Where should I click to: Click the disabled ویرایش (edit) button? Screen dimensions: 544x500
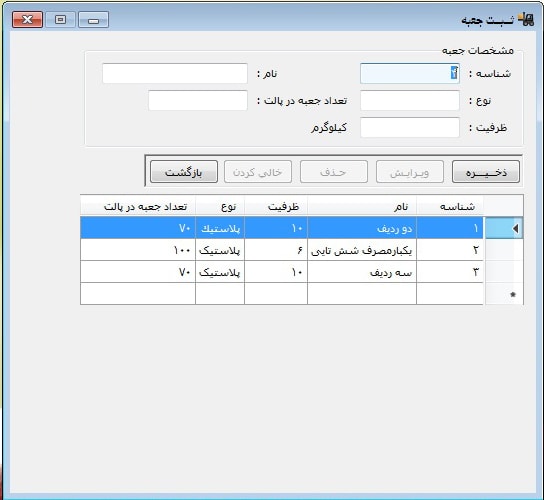pos(410,172)
